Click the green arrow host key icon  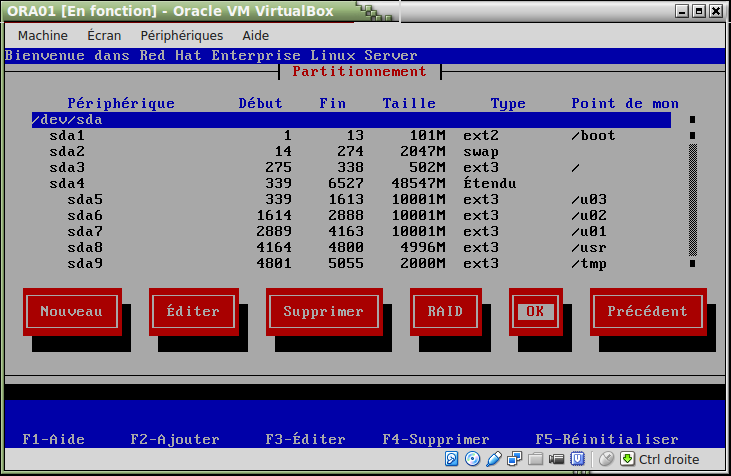[x=628, y=459]
